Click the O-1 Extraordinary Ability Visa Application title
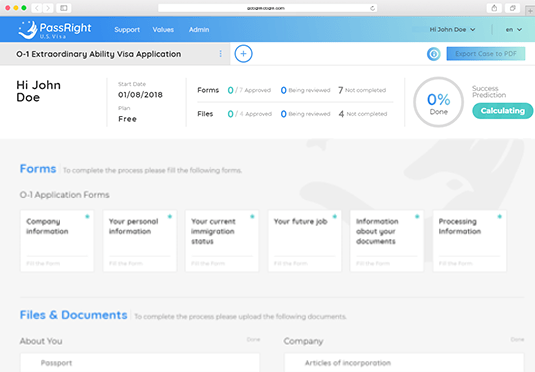The height and width of the screenshot is (372, 535). point(99,54)
